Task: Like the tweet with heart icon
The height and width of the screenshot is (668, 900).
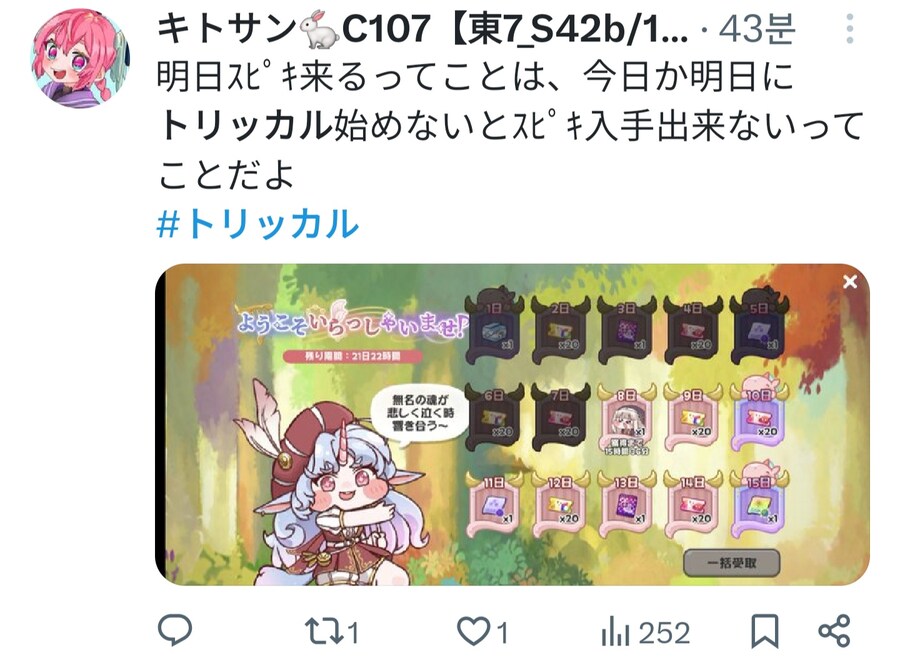Action: (474, 632)
